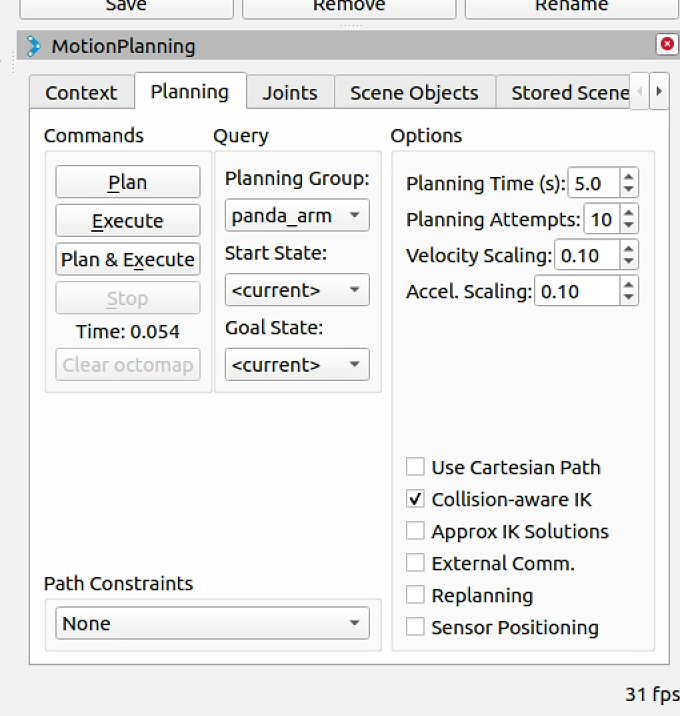The image size is (680, 716).
Task: Switch to the Joints tab
Action: click(290, 93)
